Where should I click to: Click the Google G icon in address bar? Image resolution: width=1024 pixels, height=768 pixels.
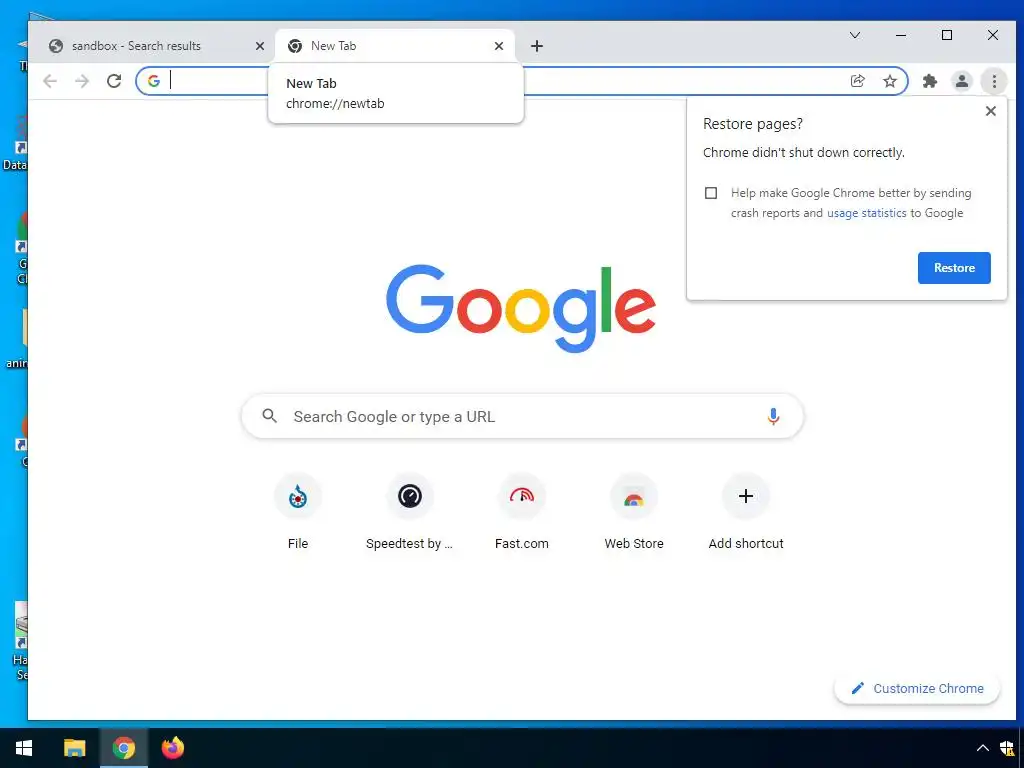(153, 81)
